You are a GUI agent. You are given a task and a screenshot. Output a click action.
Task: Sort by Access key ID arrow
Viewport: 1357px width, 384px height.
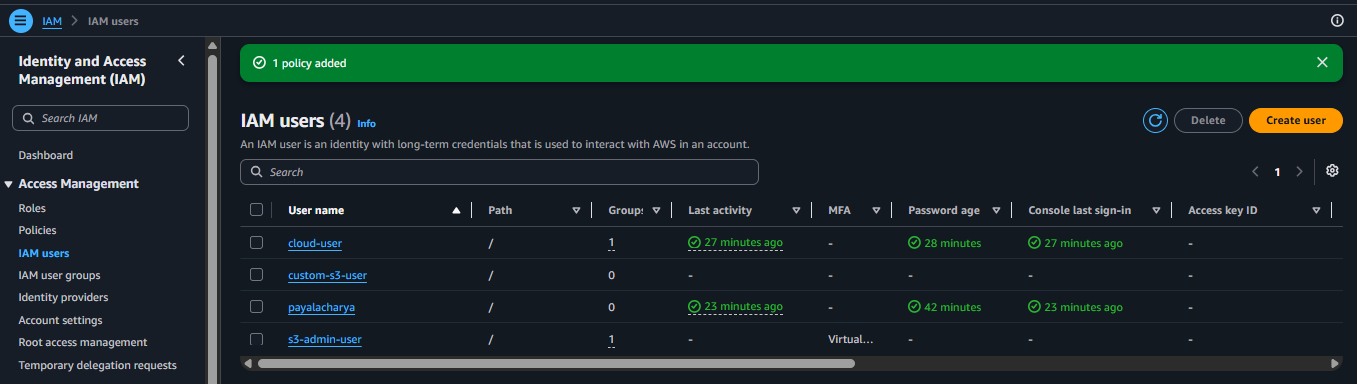[1316, 210]
